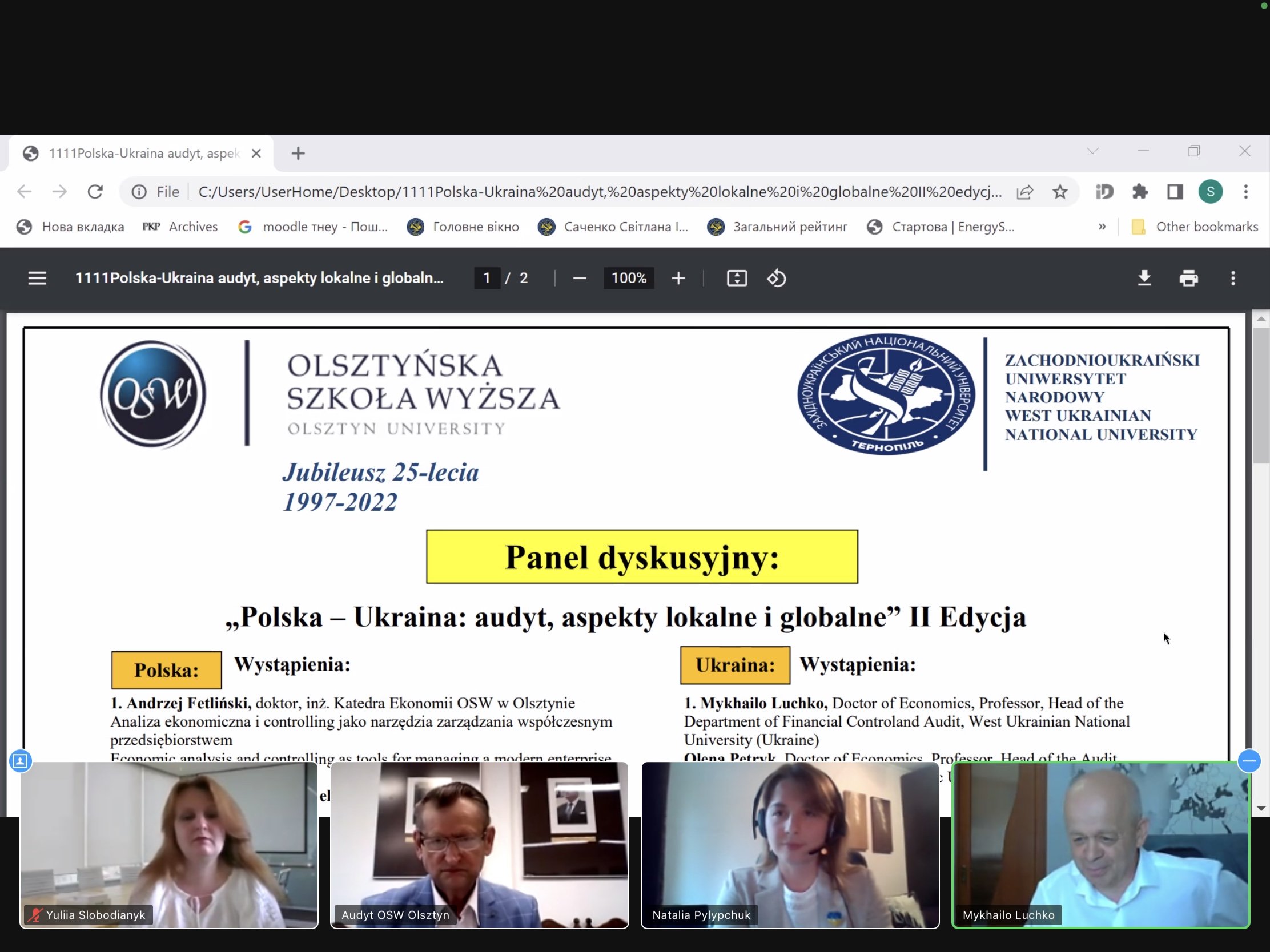This screenshot has width=1270, height=952.
Task: Rotate the PDF counterclockwise
Action: pyautogui.click(x=776, y=279)
